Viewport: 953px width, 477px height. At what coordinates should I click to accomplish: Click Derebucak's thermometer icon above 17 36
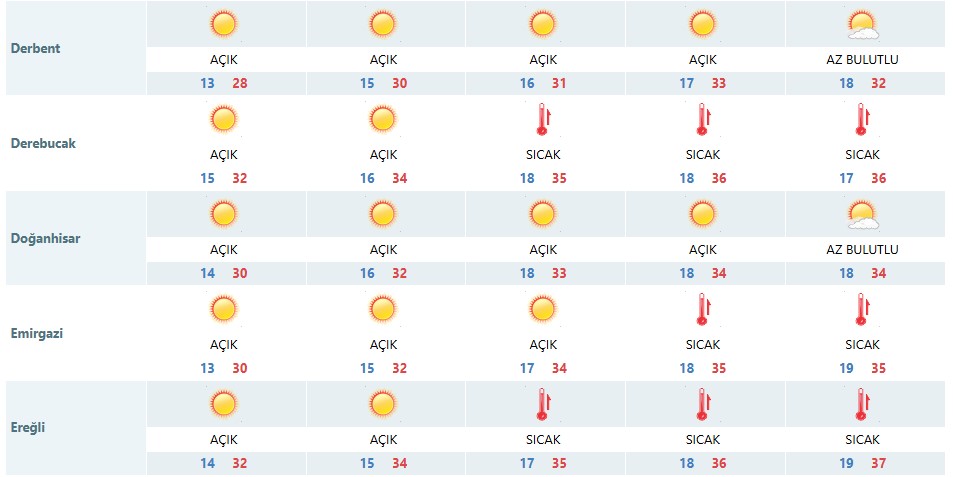862,119
